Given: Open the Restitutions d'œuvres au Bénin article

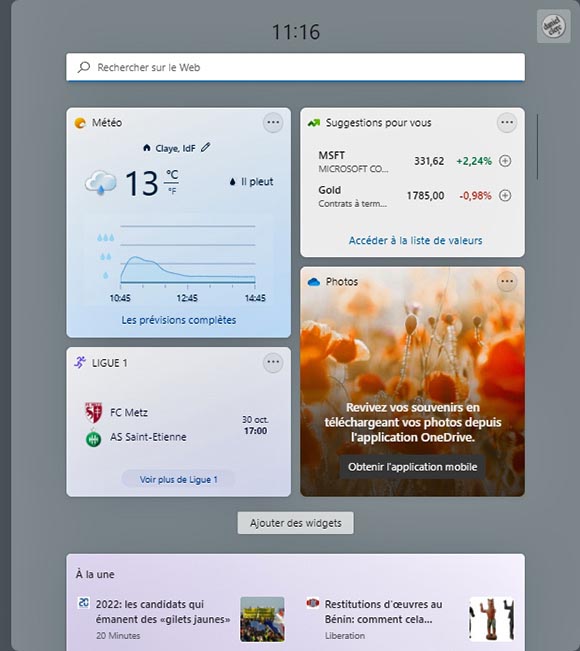Looking at the screenshot, I should coord(383,612).
